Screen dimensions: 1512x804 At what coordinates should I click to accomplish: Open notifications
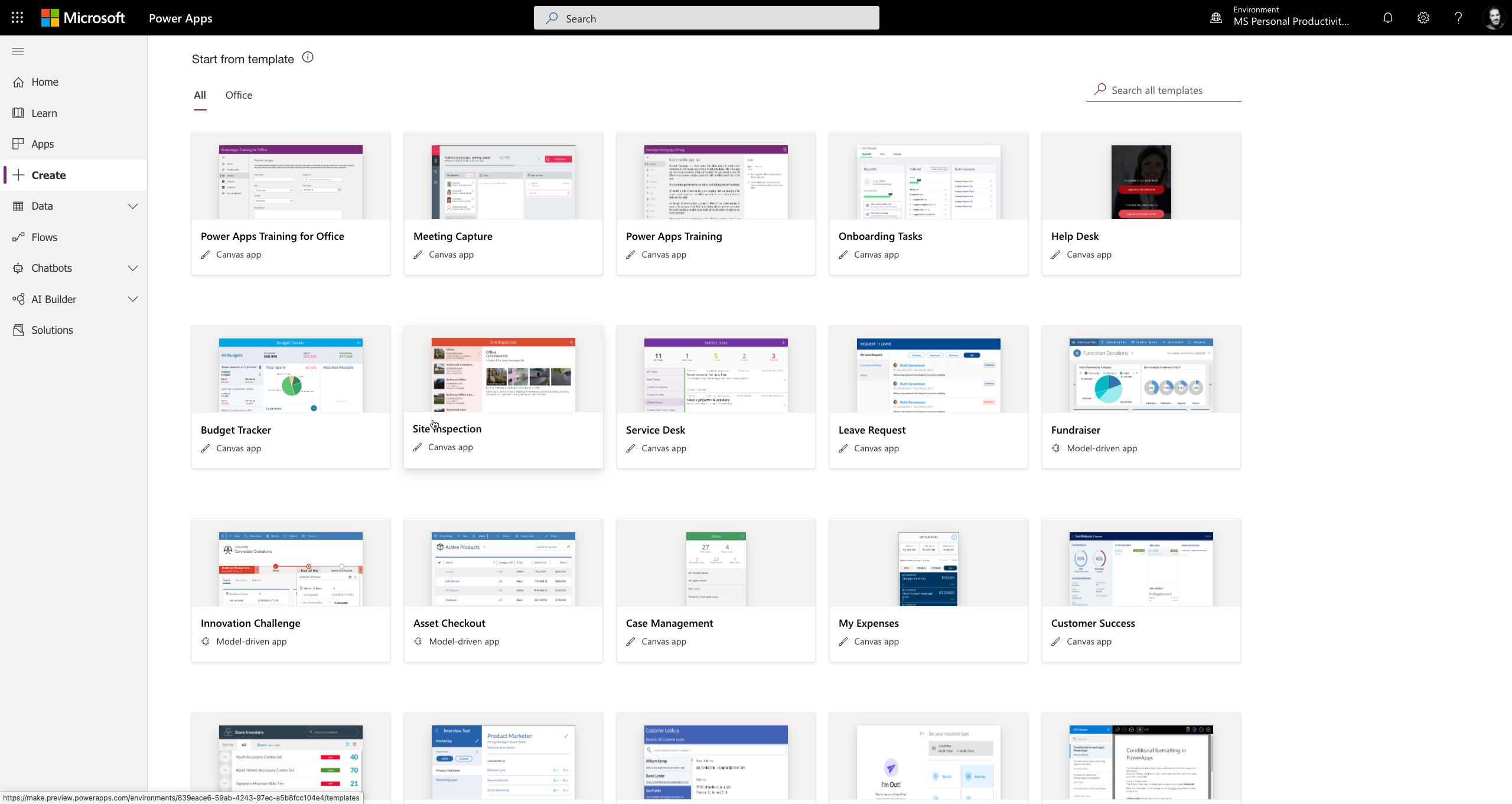click(1387, 18)
